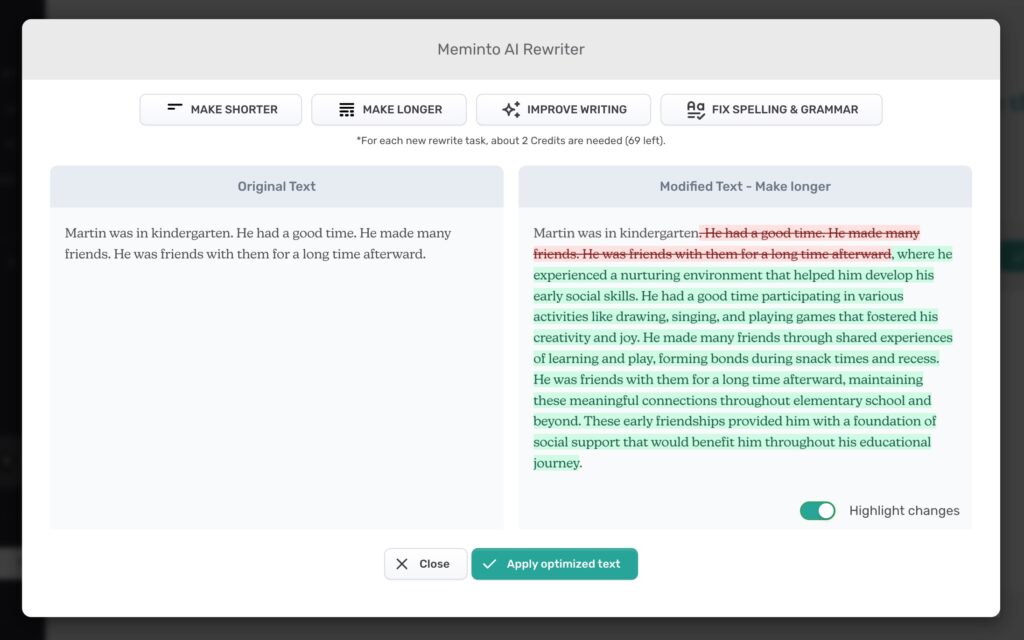Apply optimized text to the document
Screen dimensions: 1024x640
(x=554, y=564)
